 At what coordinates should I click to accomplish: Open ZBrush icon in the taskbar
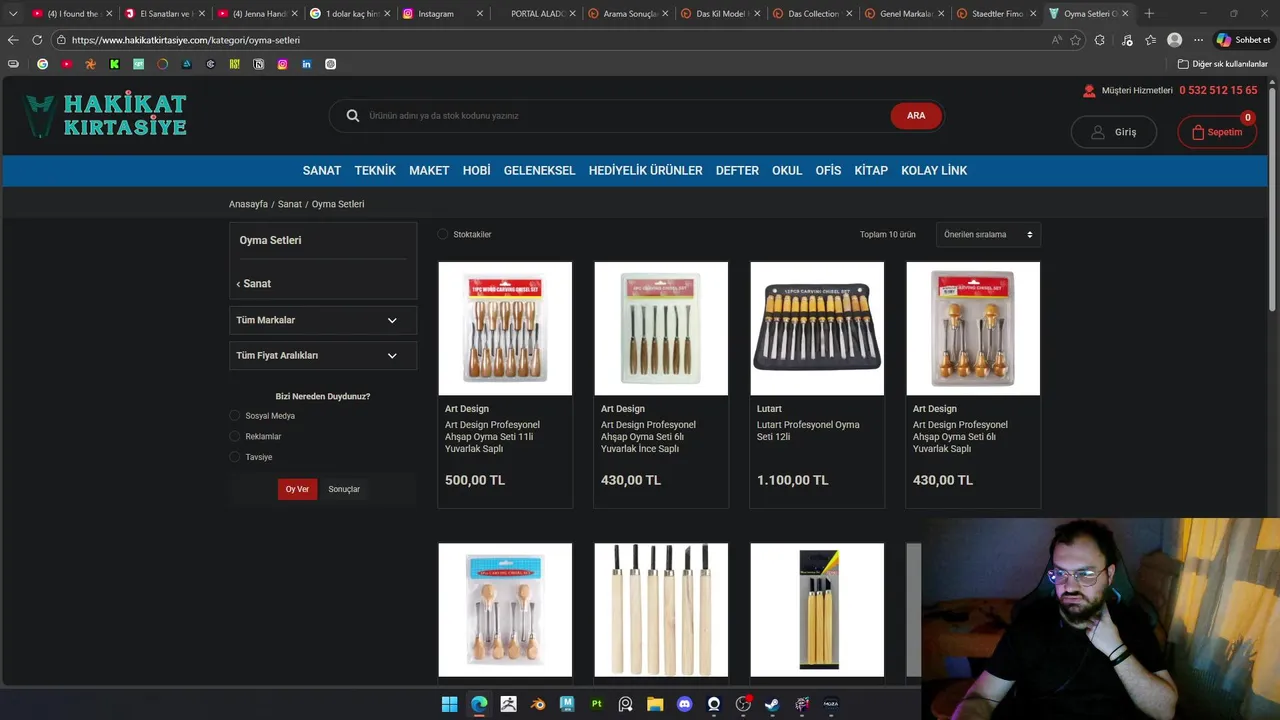pyautogui.click(x=509, y=704)
